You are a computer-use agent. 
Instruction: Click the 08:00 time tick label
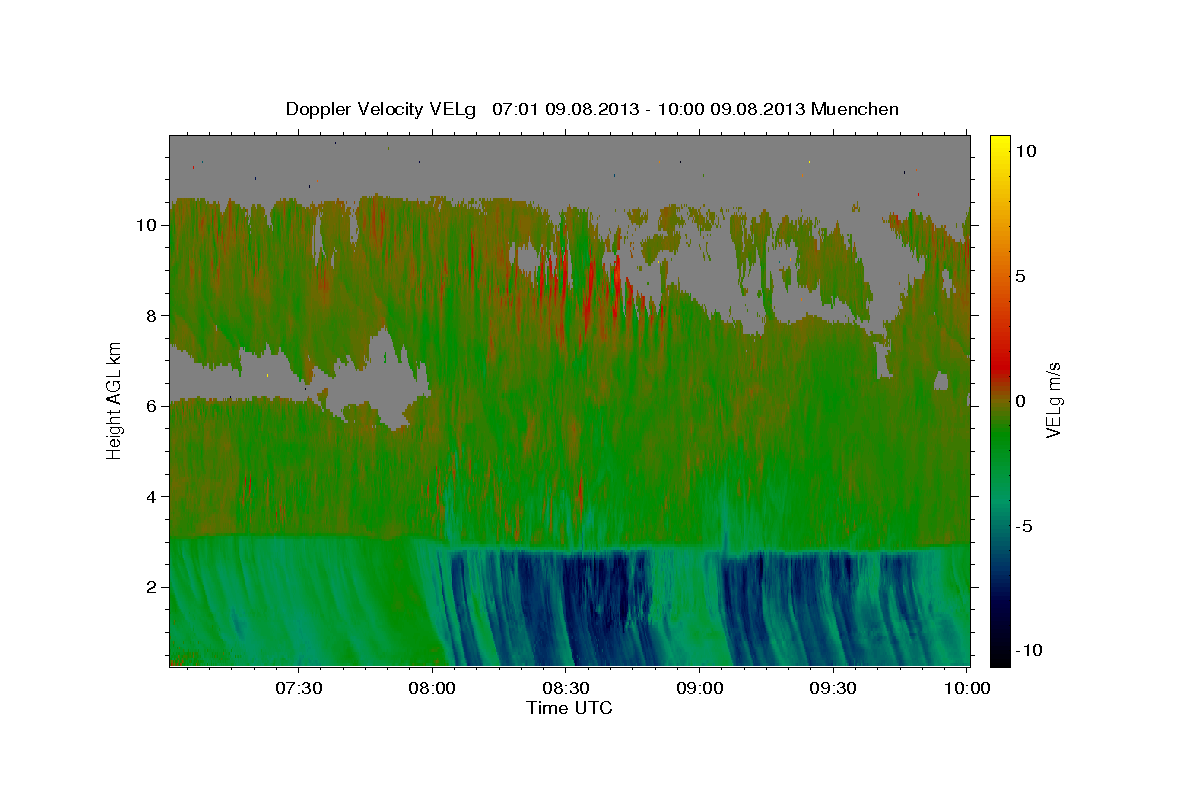(433, 688)
